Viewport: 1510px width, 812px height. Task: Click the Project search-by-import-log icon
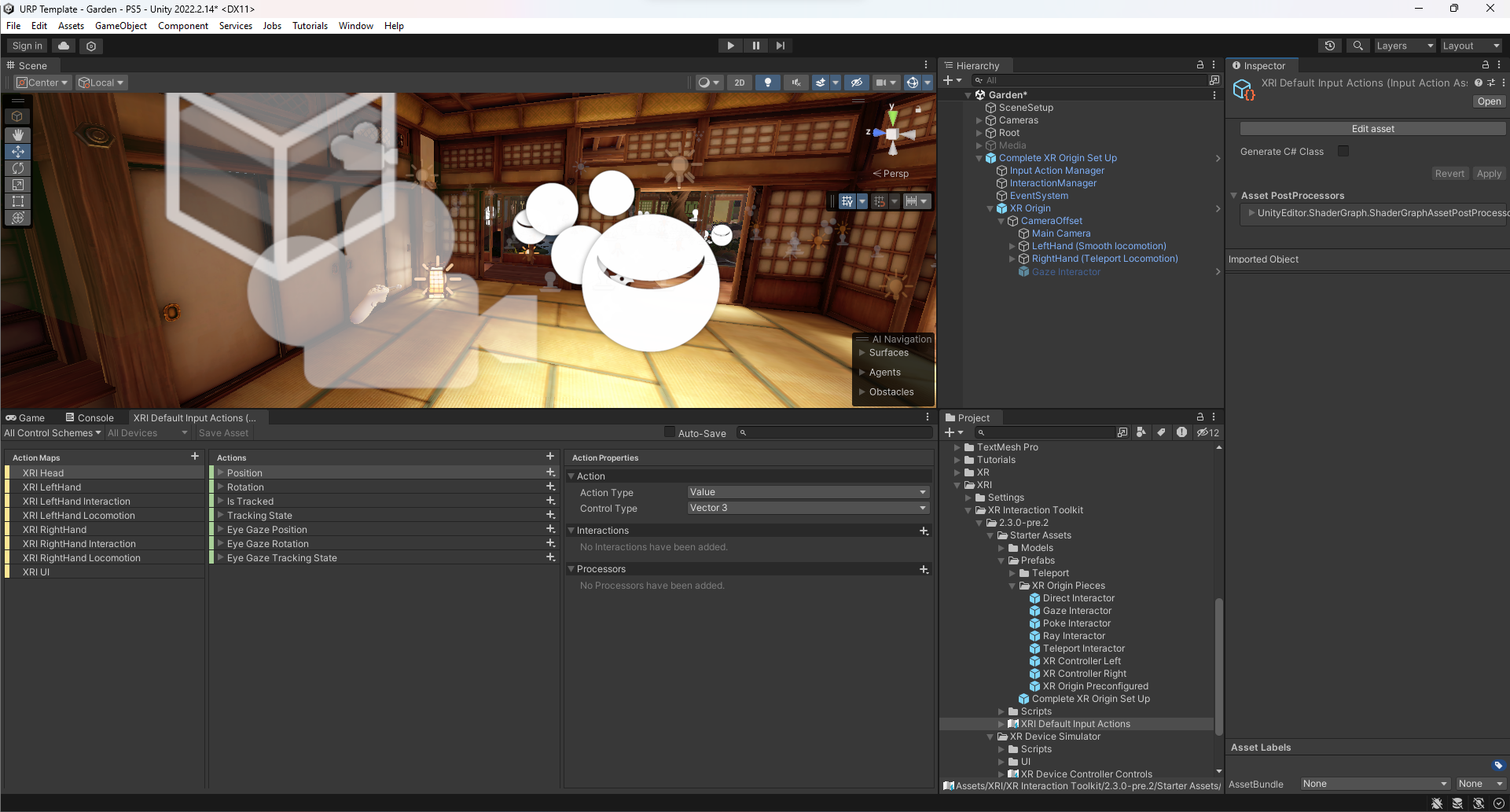(x=1181, y=432)
